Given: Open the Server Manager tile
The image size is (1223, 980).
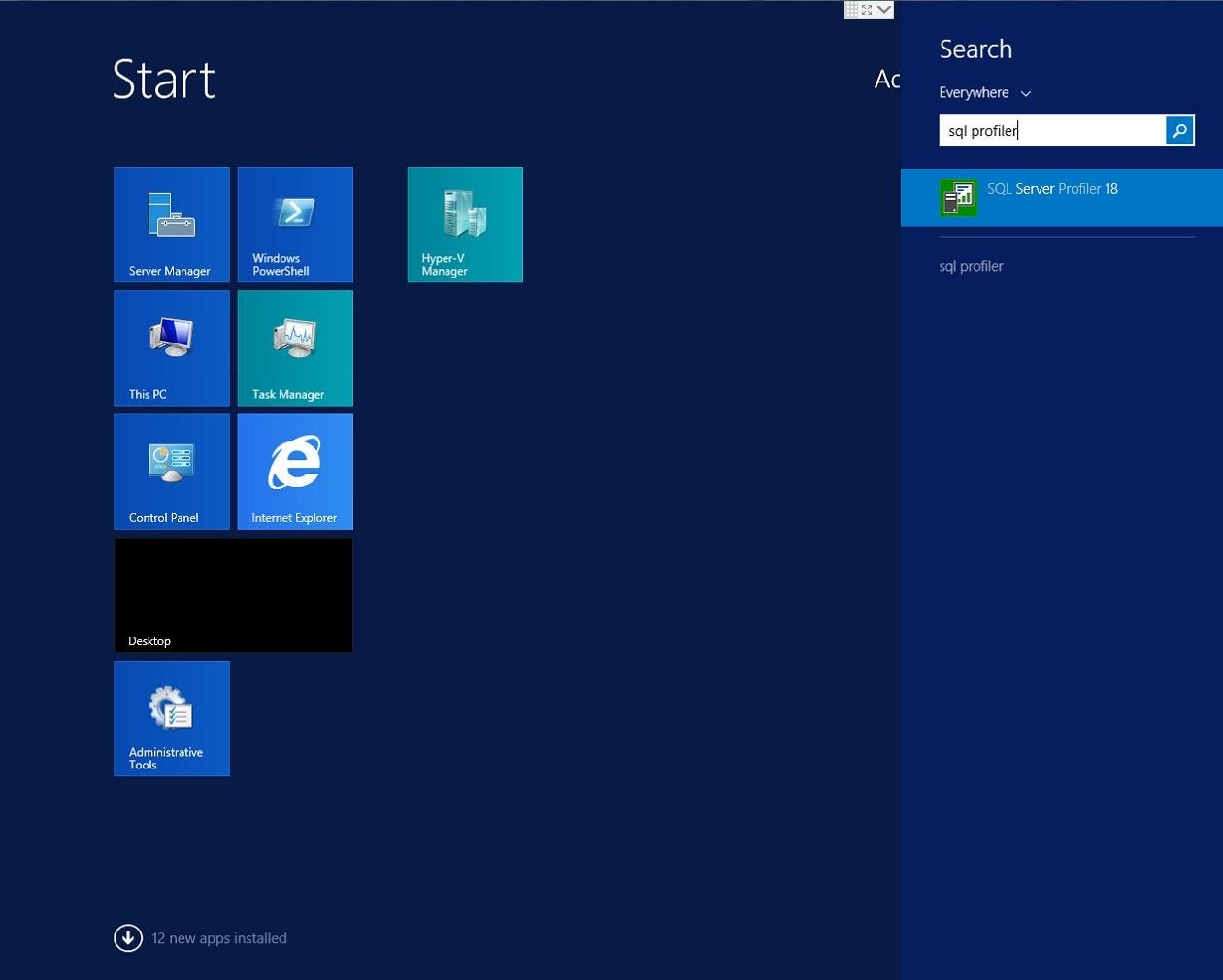Looking at the screenshot, I should 172,224.
